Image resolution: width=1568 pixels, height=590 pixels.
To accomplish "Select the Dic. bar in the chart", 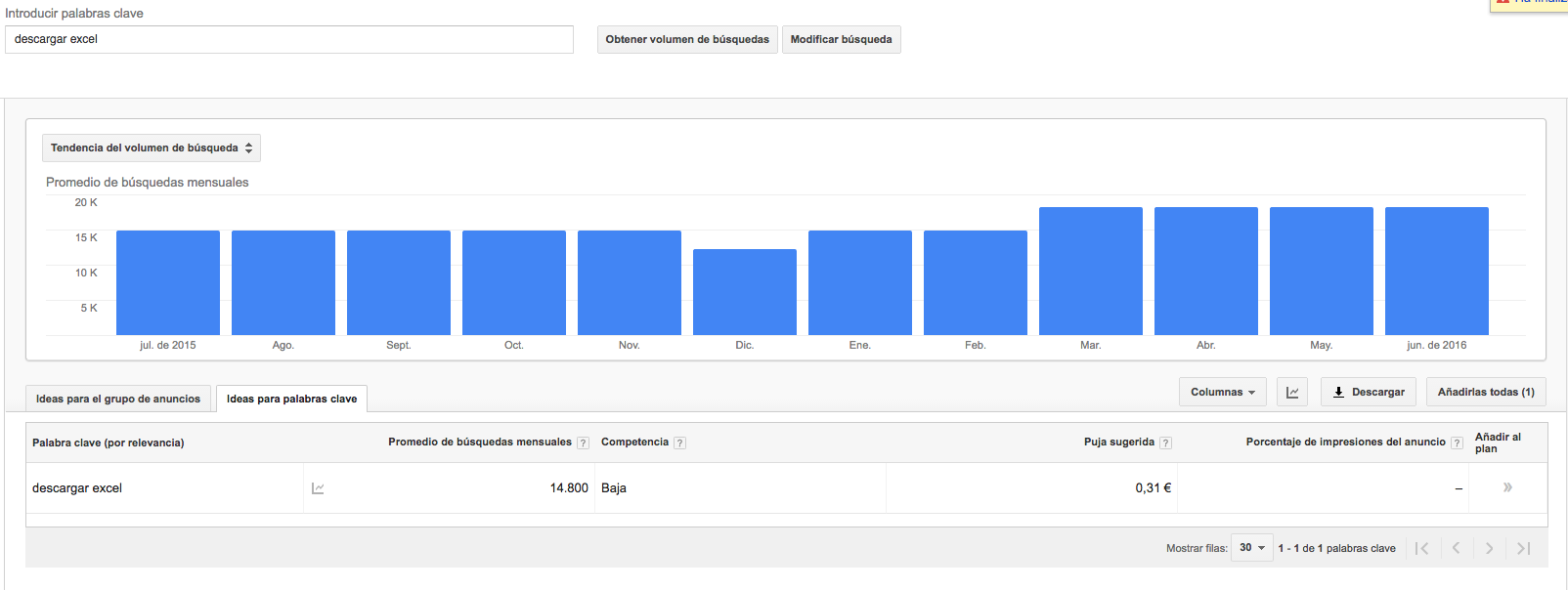I will point(745,292).
